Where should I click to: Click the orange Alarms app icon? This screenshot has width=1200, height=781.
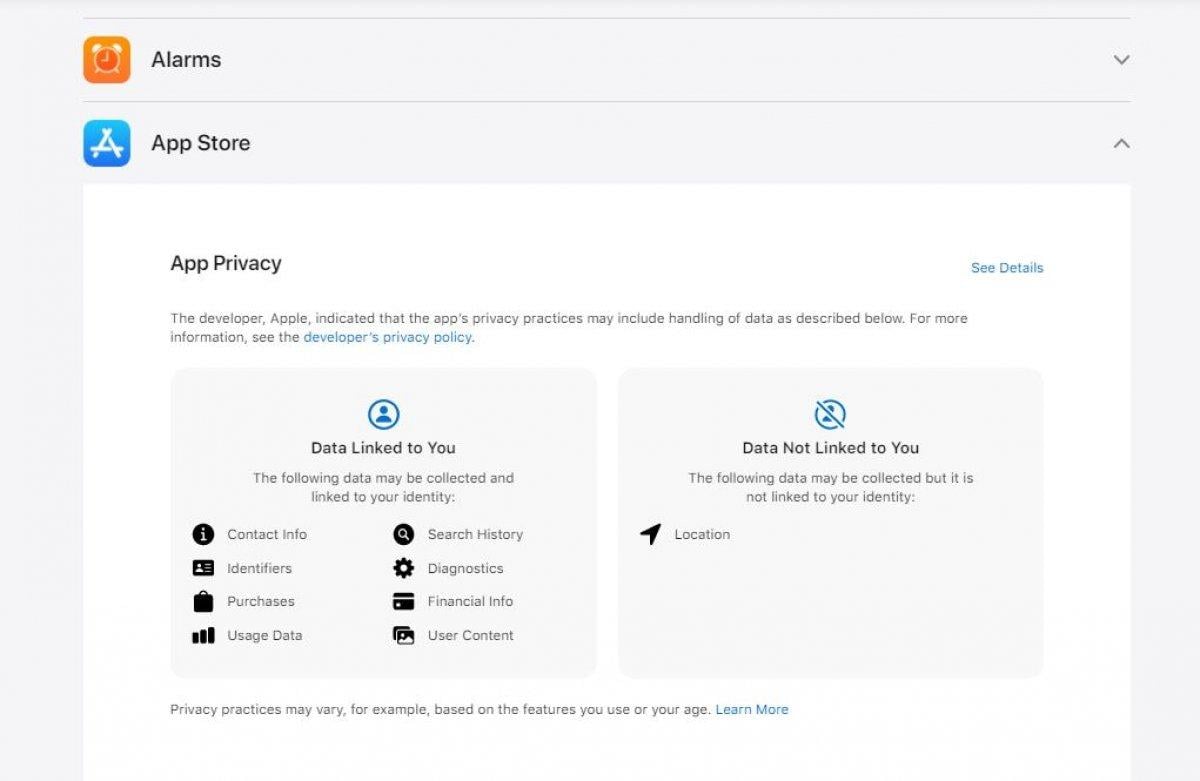coord(107,60)
